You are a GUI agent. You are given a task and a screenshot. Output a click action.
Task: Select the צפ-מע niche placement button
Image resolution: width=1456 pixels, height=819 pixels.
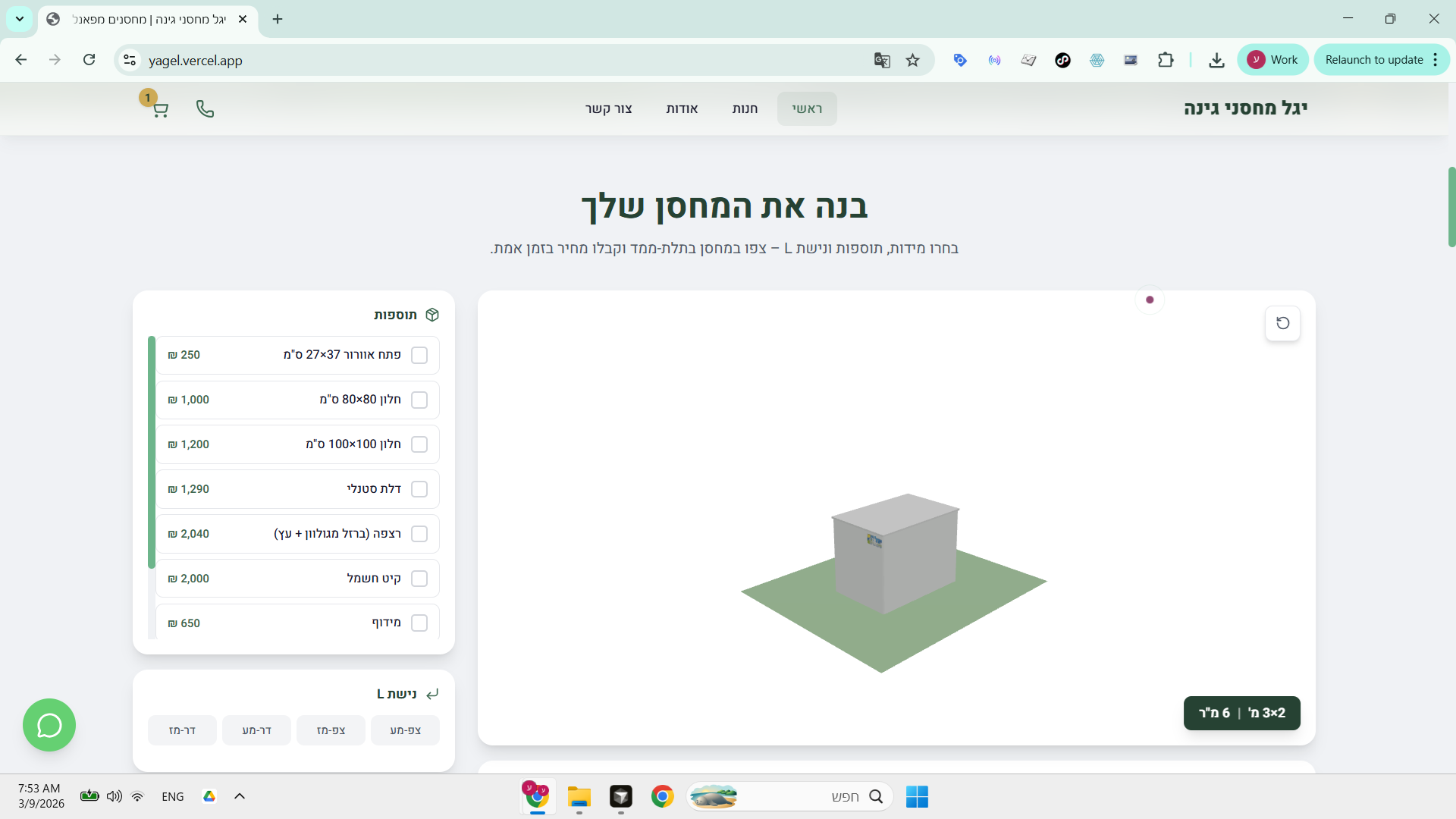[x=405, y=730]
